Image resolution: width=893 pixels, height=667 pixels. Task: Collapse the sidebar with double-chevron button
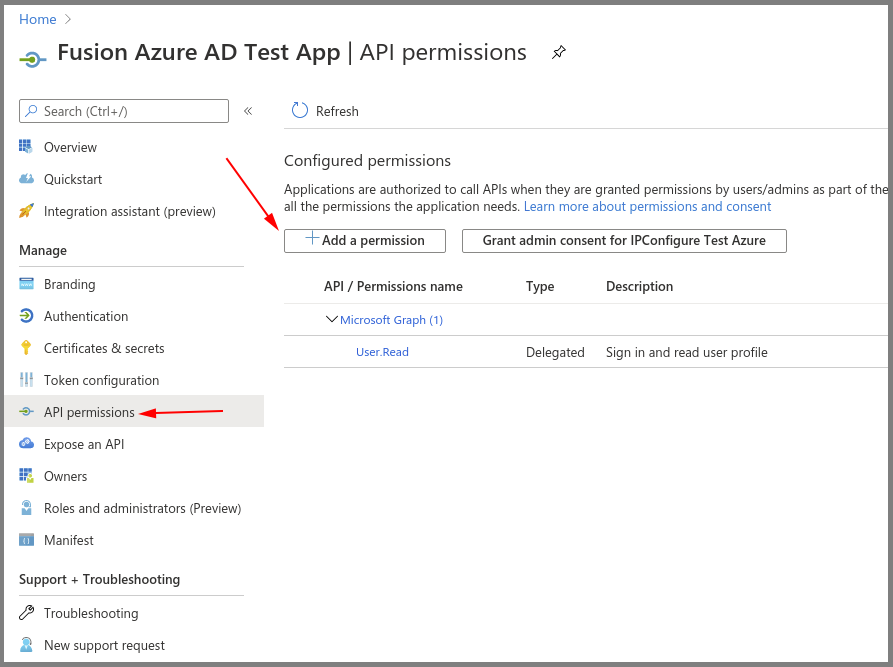click(248, 111)
